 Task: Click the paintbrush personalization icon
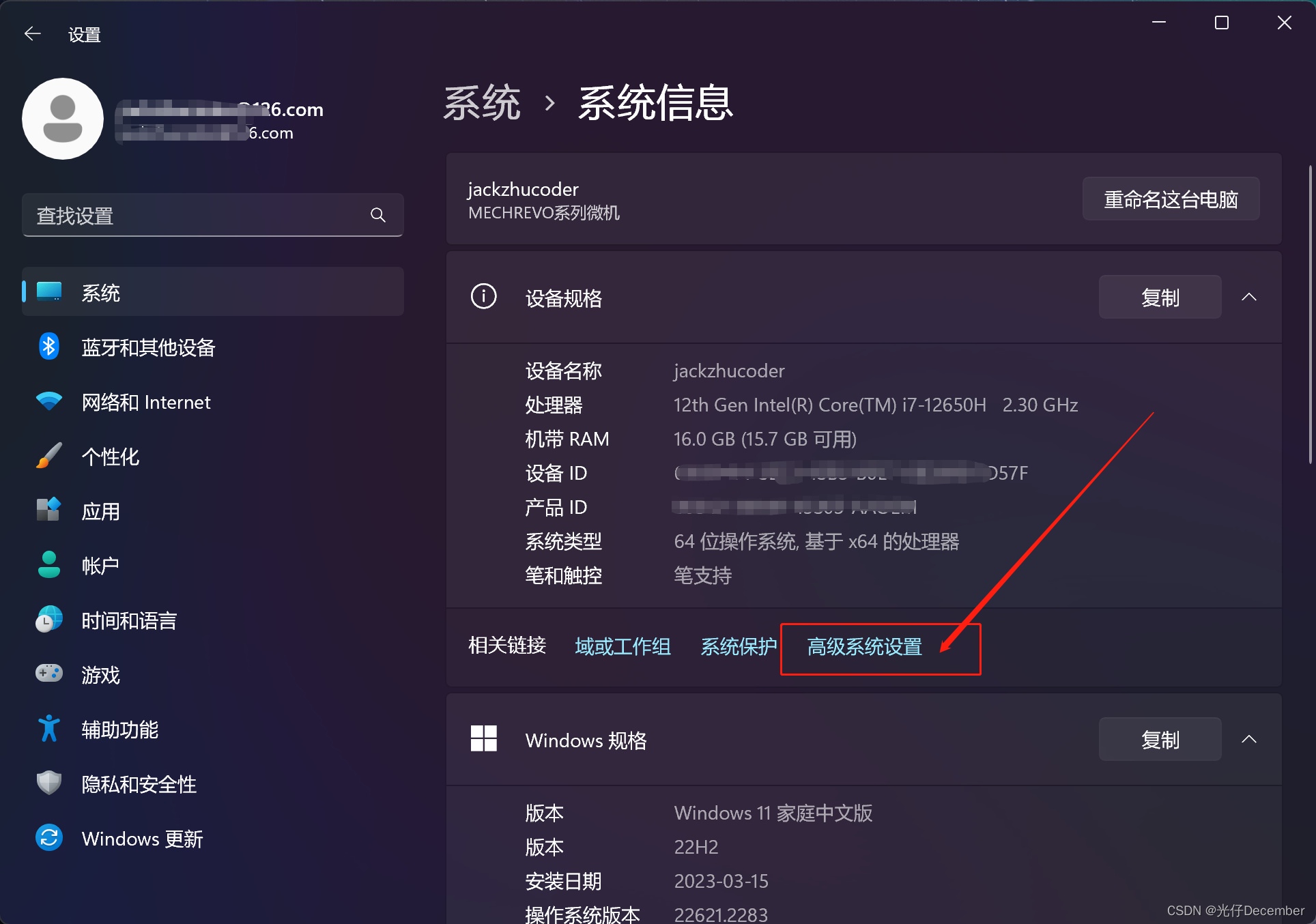48,456
